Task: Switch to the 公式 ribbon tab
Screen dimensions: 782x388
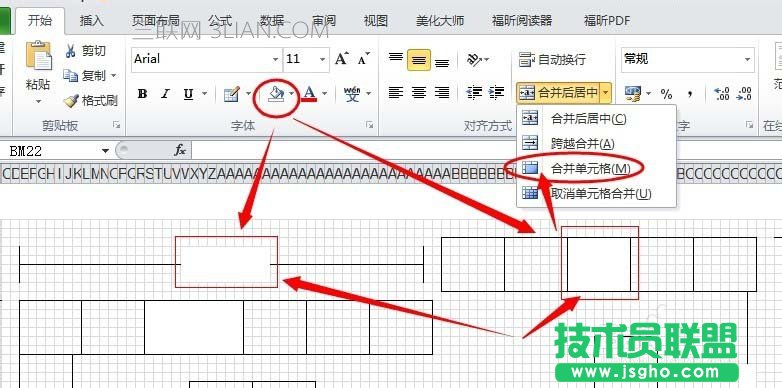Action: point(220,20)
